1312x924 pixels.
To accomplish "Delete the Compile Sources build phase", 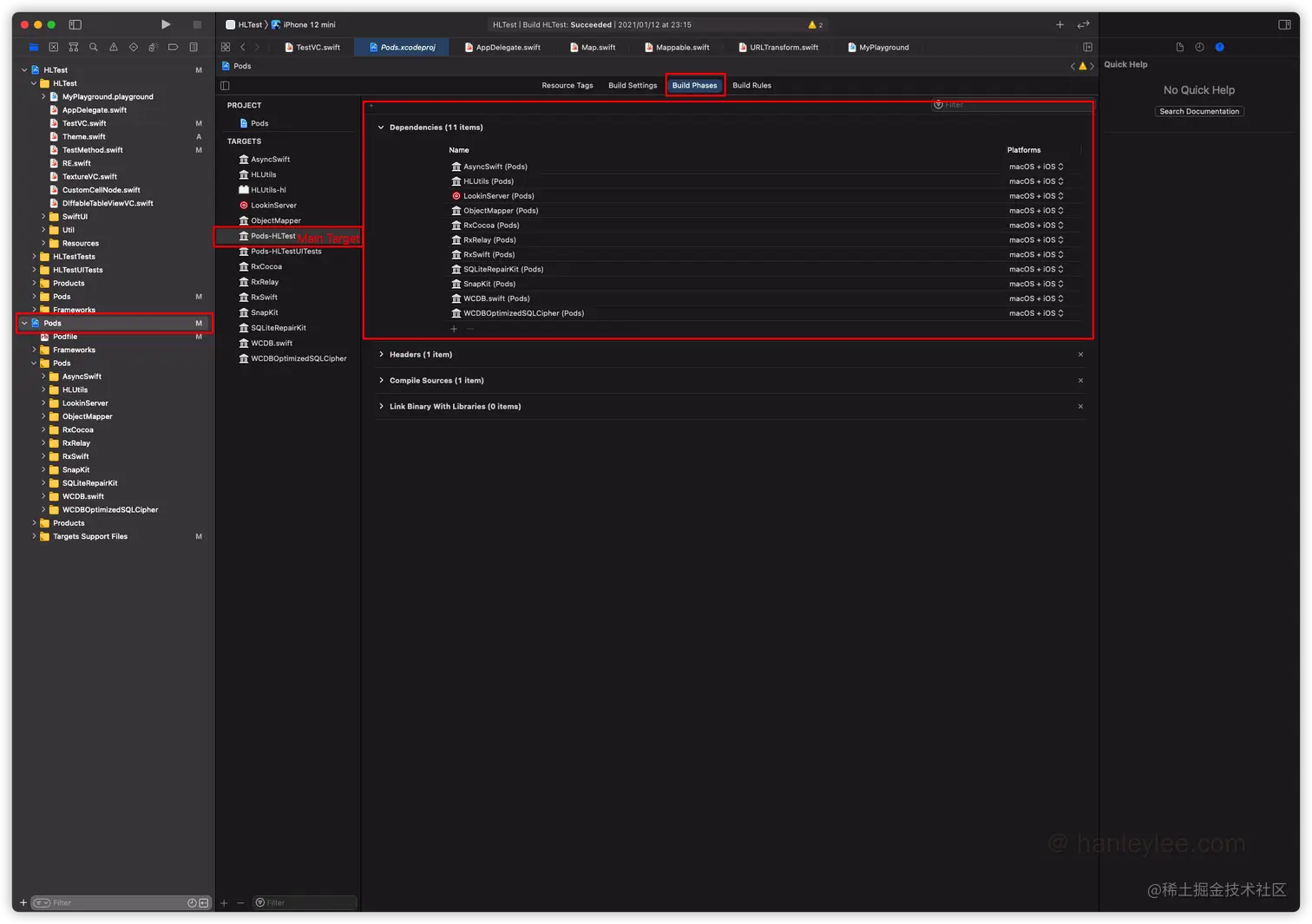I will pos(1080,381).
